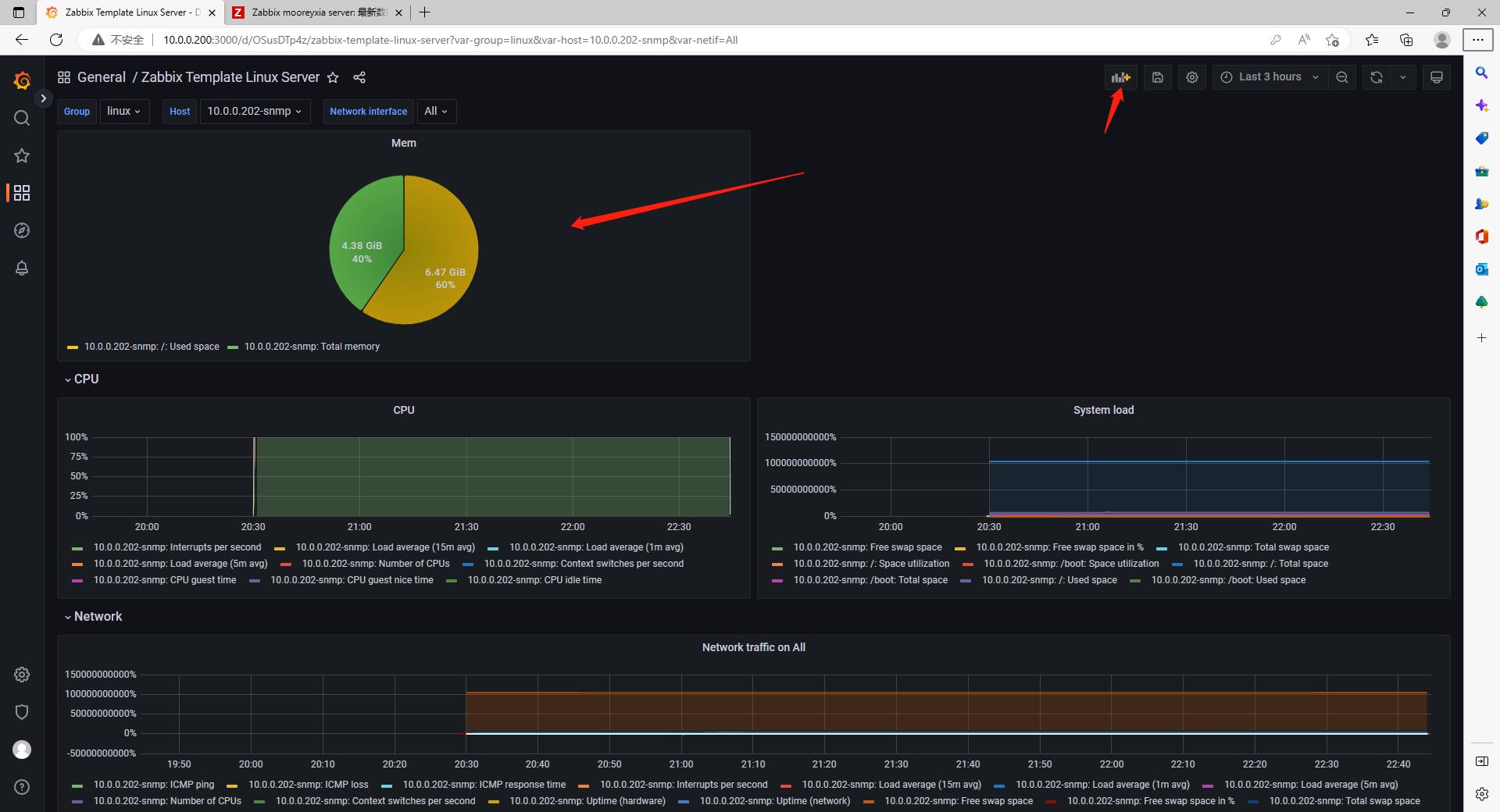The image size is (1500, 812).
Task: Open the Host 10.0.0.202-snmp dropdown
Action: pyautogui.click(x=255, y=111)
